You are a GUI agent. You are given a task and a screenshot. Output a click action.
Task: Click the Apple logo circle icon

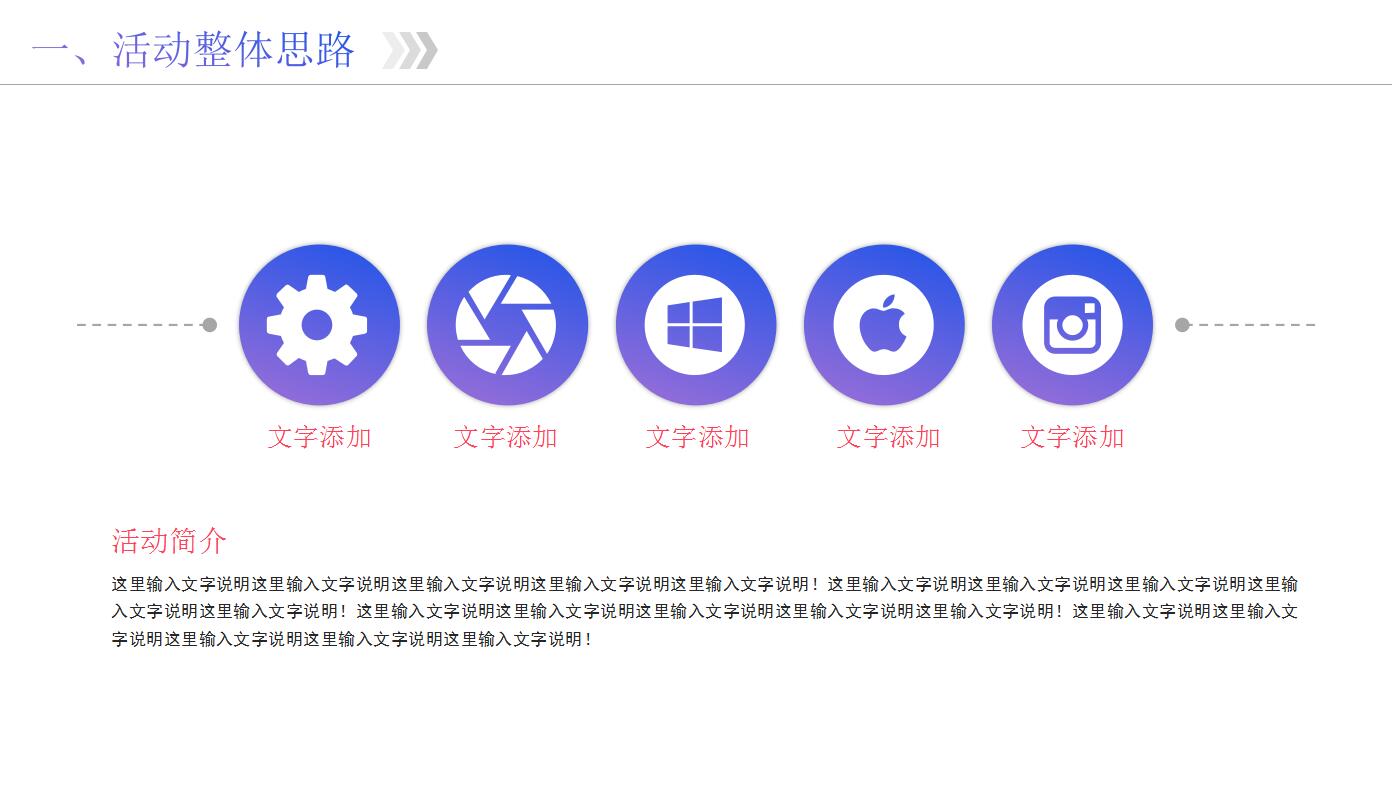click(884, 324)
